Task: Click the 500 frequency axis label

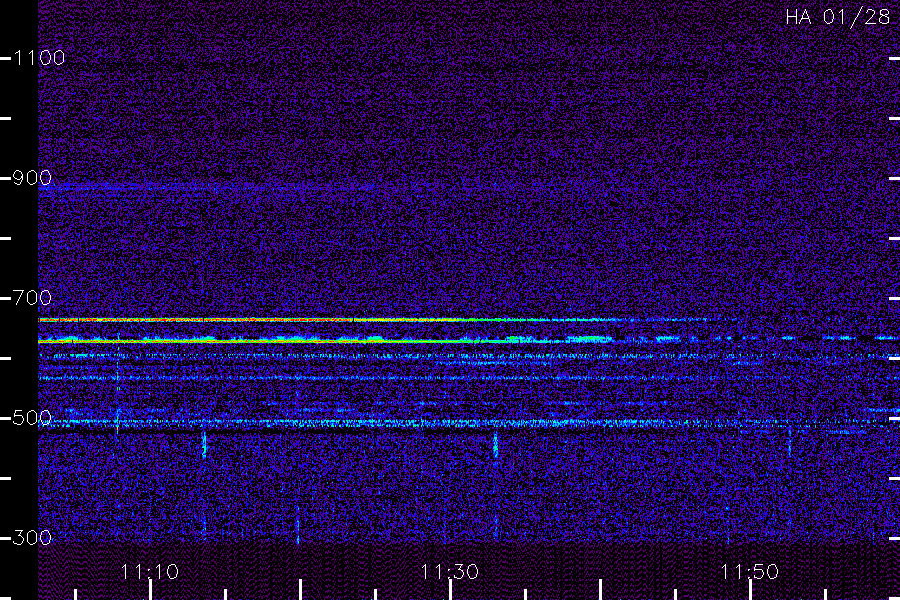Action: [32, 418]
